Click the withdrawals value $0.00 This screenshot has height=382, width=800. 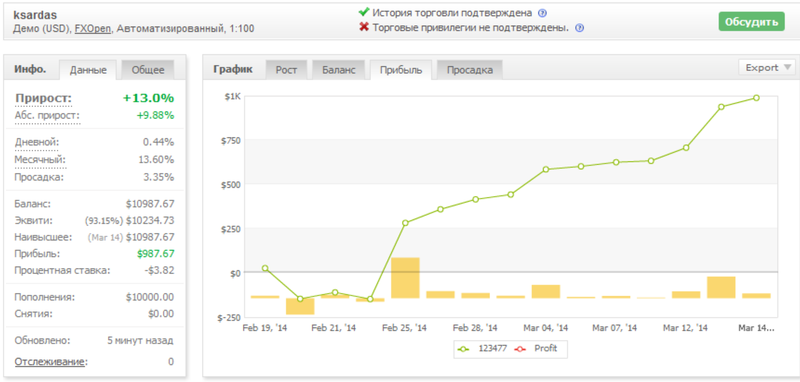coord(161,314)
